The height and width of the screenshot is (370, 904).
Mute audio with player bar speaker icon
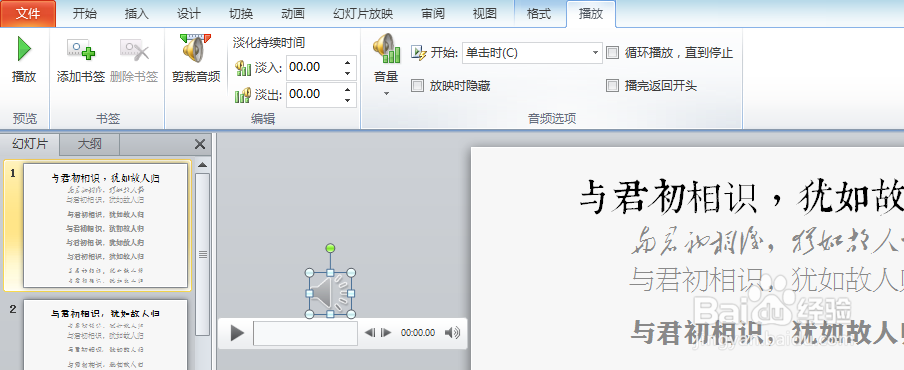point(453,333)
